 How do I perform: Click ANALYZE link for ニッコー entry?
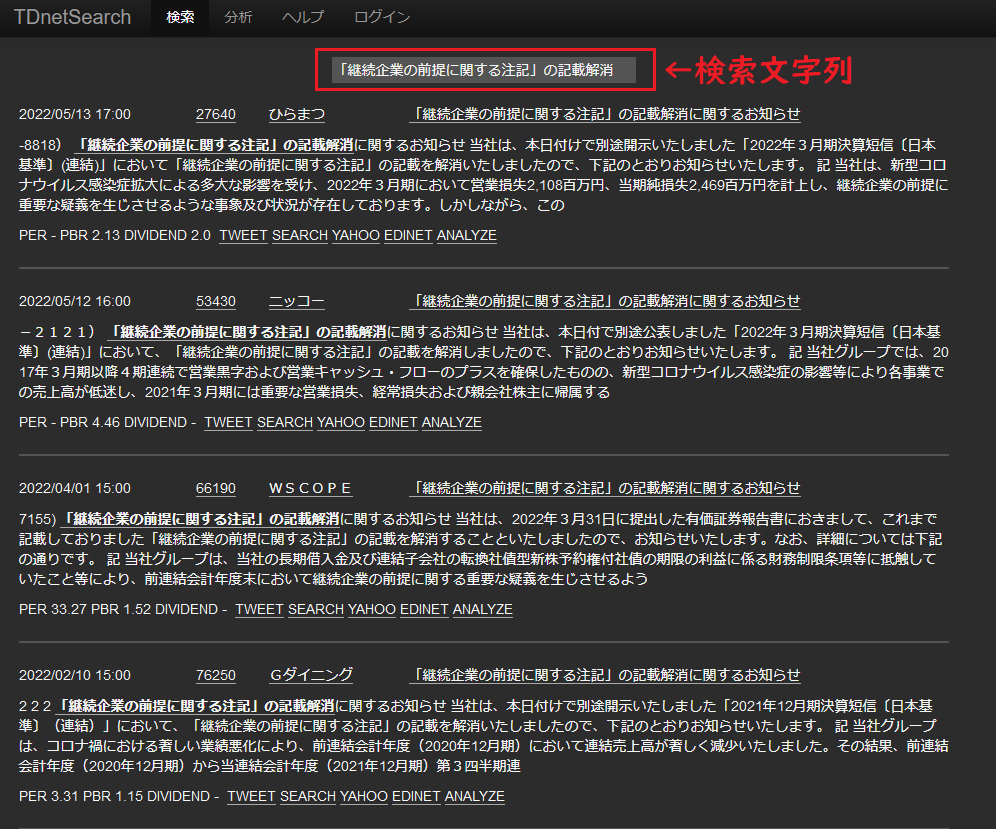click(x=451, y=422)
